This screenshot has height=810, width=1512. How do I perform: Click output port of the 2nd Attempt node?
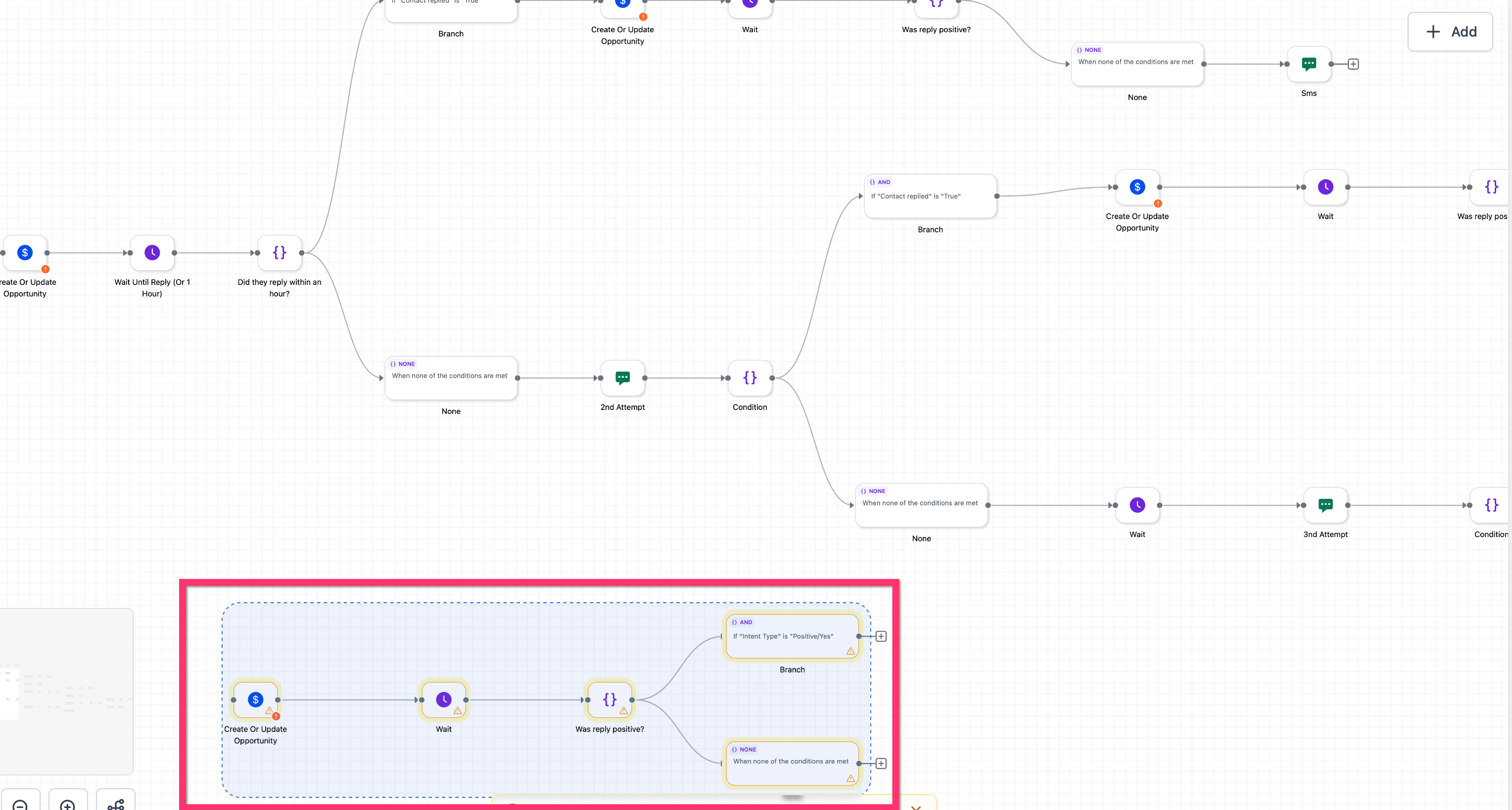[x=645, y=378]
